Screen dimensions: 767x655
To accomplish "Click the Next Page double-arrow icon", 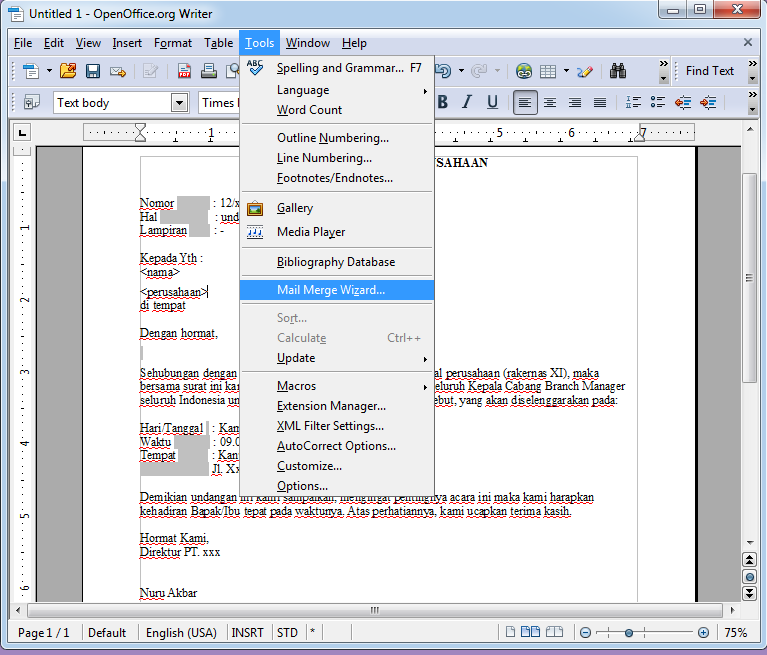I will (x=750, y=594).
